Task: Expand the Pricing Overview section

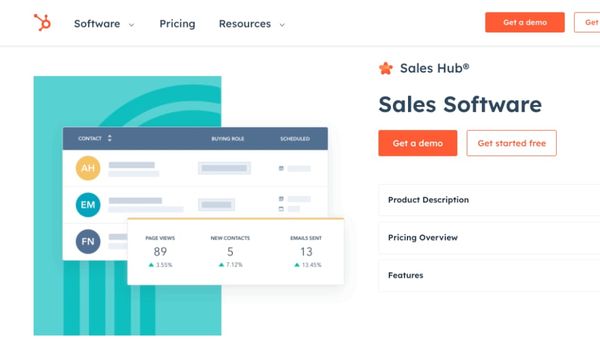Action: (x=489, y=238)
